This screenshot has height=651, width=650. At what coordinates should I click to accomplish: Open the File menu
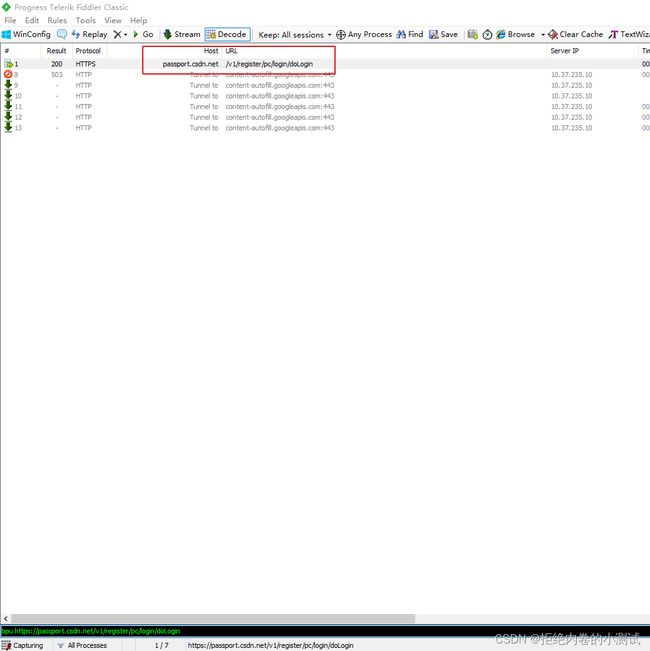tap(10, 20)
